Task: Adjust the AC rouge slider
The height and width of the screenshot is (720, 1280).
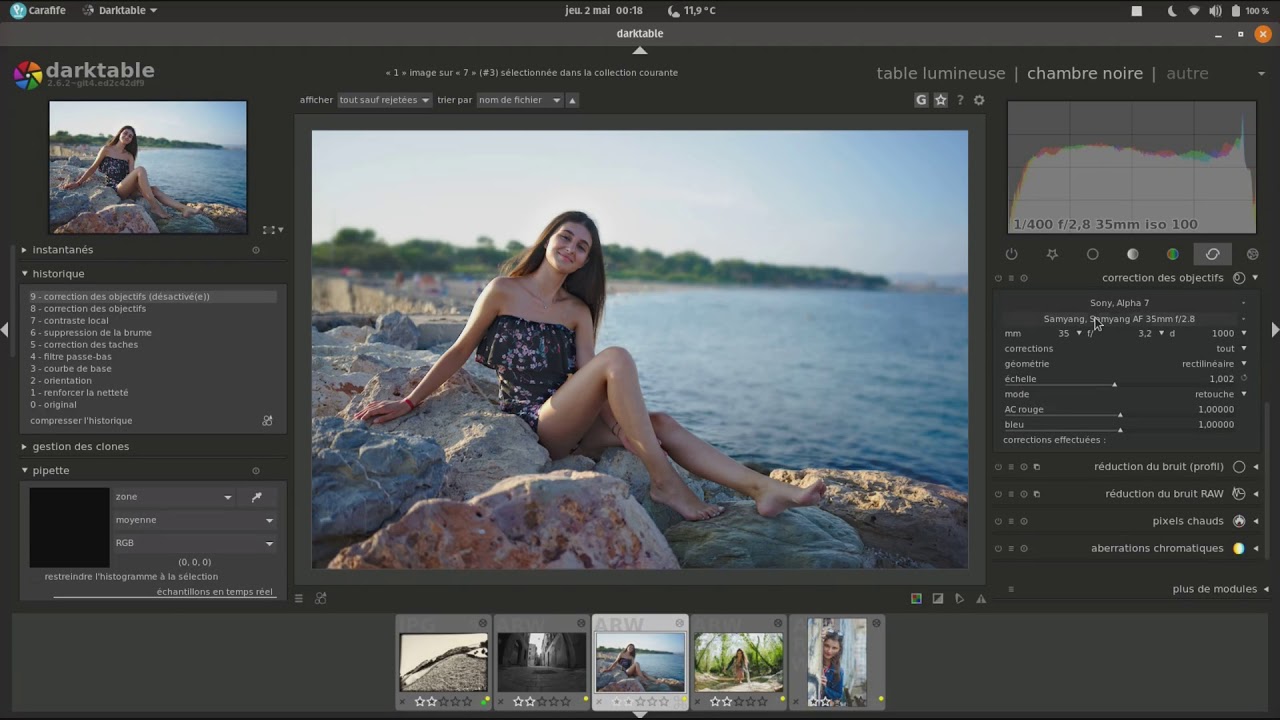Action: point(1120,409)
